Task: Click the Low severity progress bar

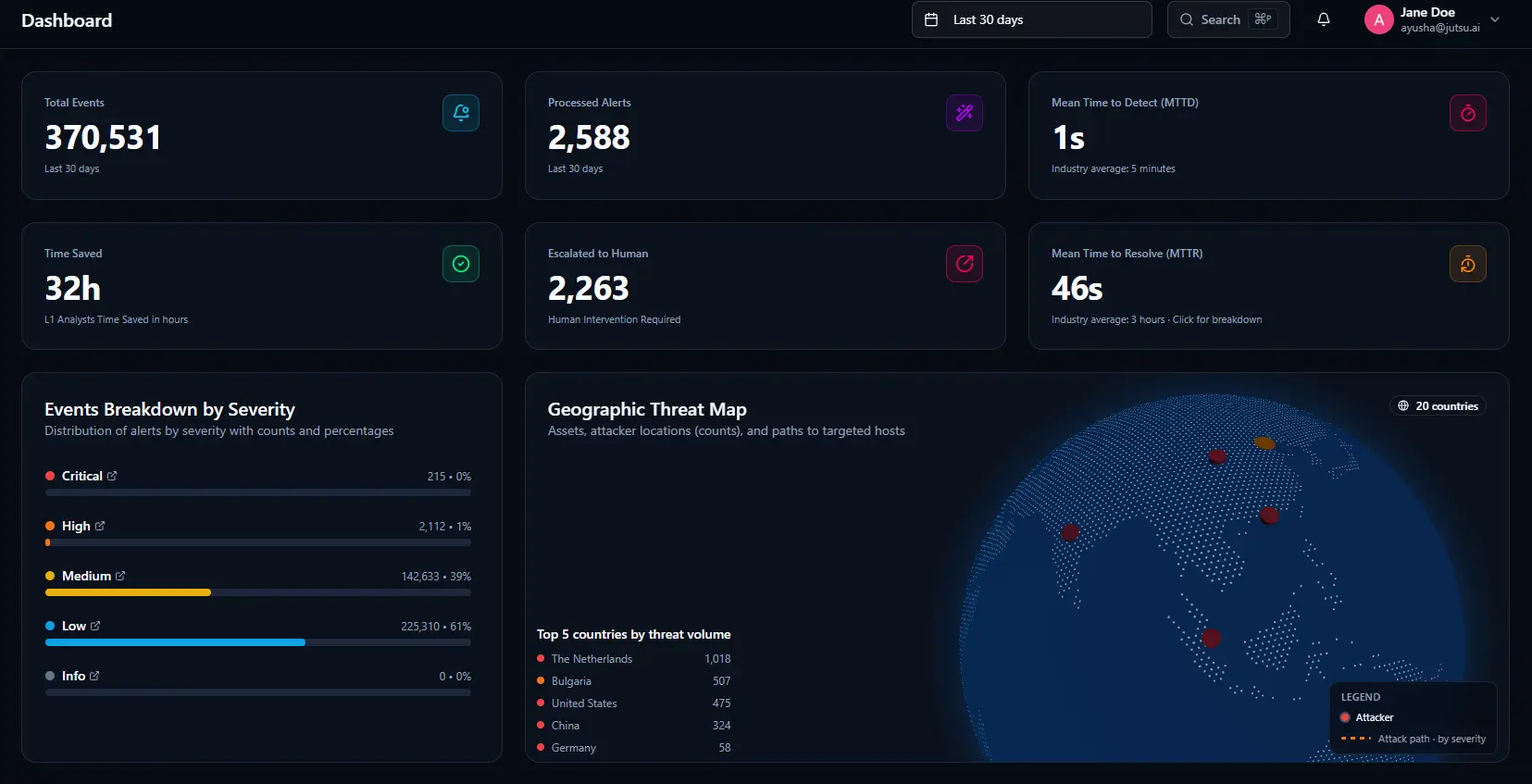Action: click(258, 642)
